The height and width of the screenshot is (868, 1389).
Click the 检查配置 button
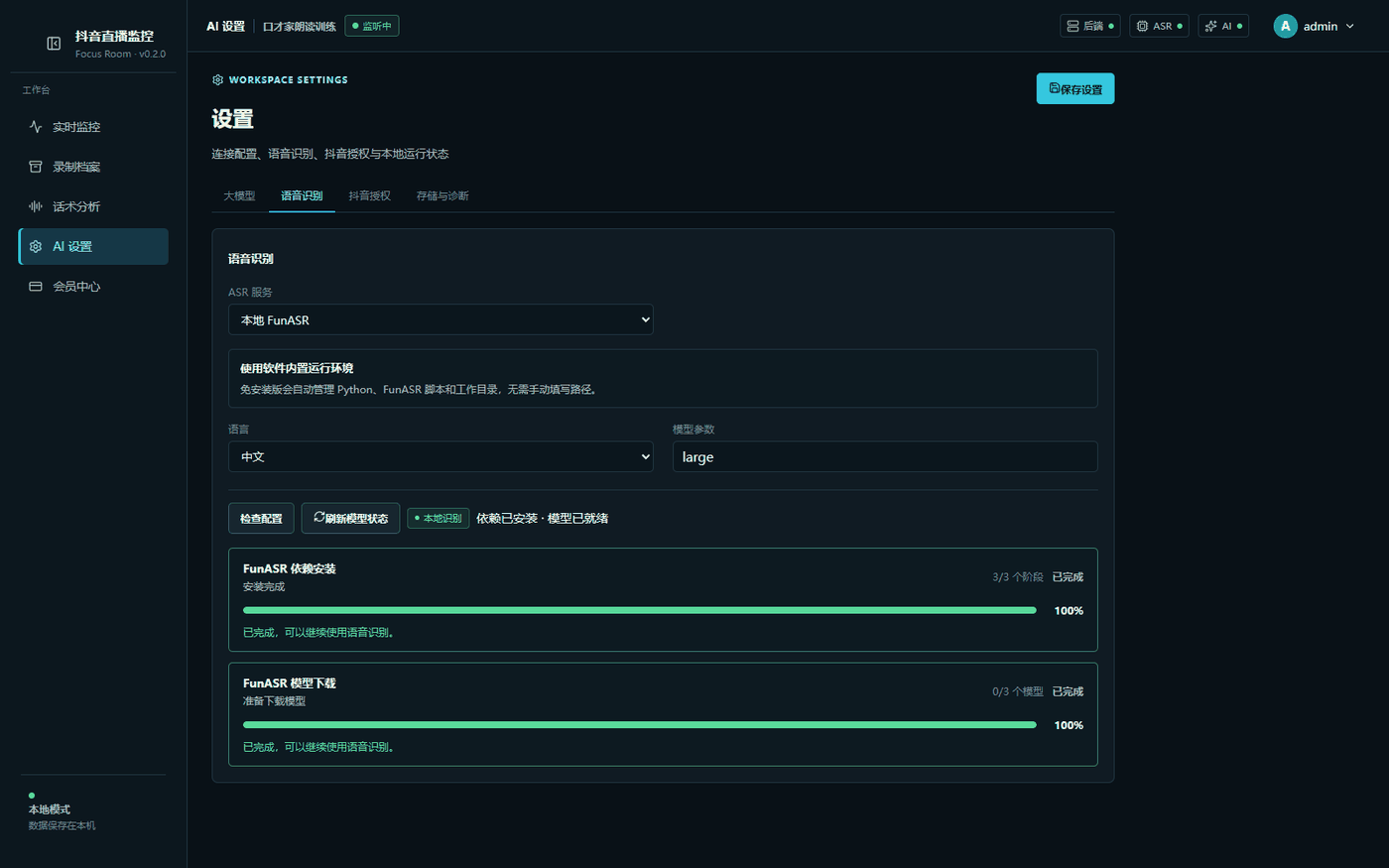(x=261, y=518)
